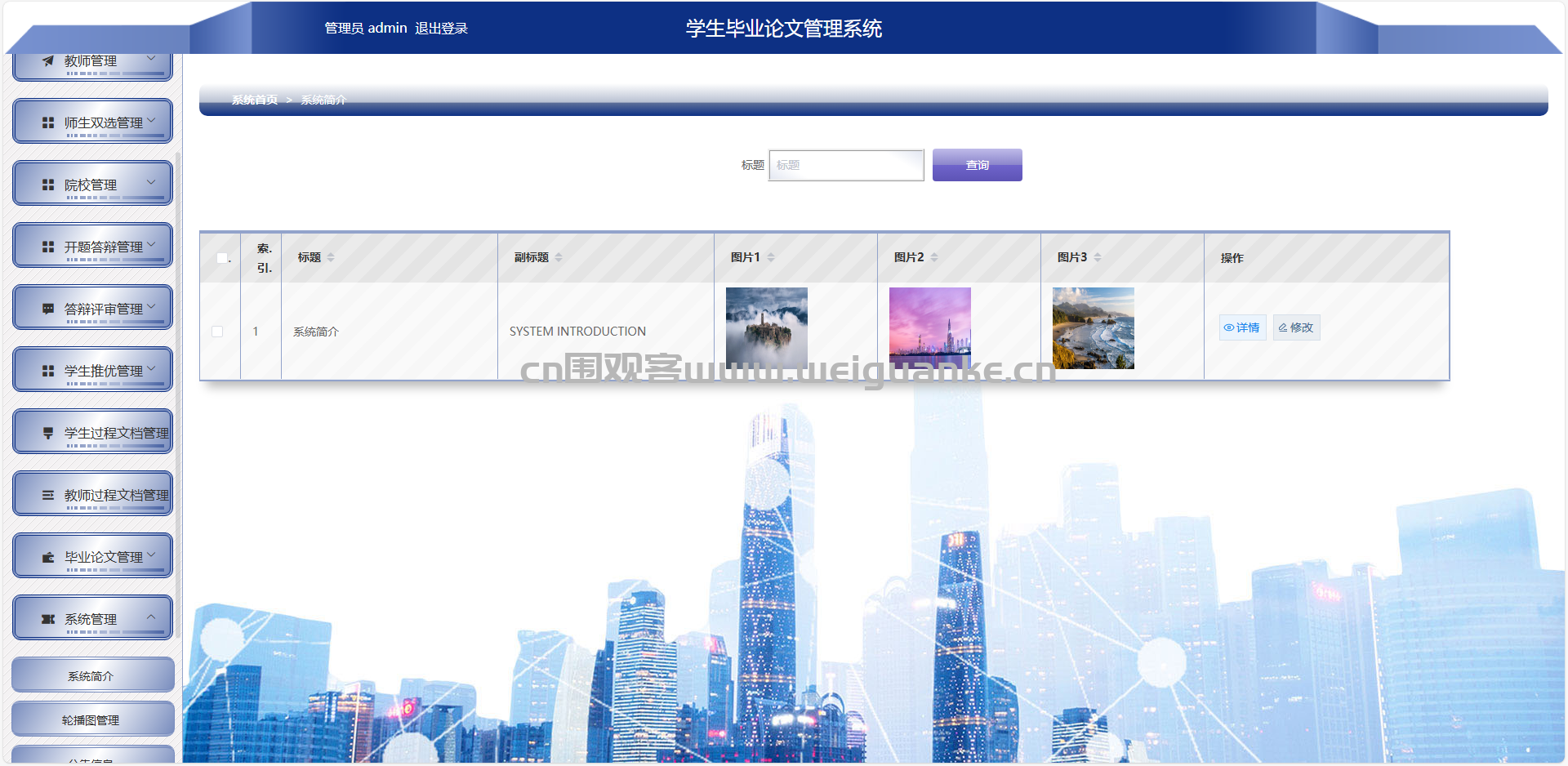1568x766 pixels.
Task: Click 退出登录 link
Action: pyautogui.click(x=441, y=29)
